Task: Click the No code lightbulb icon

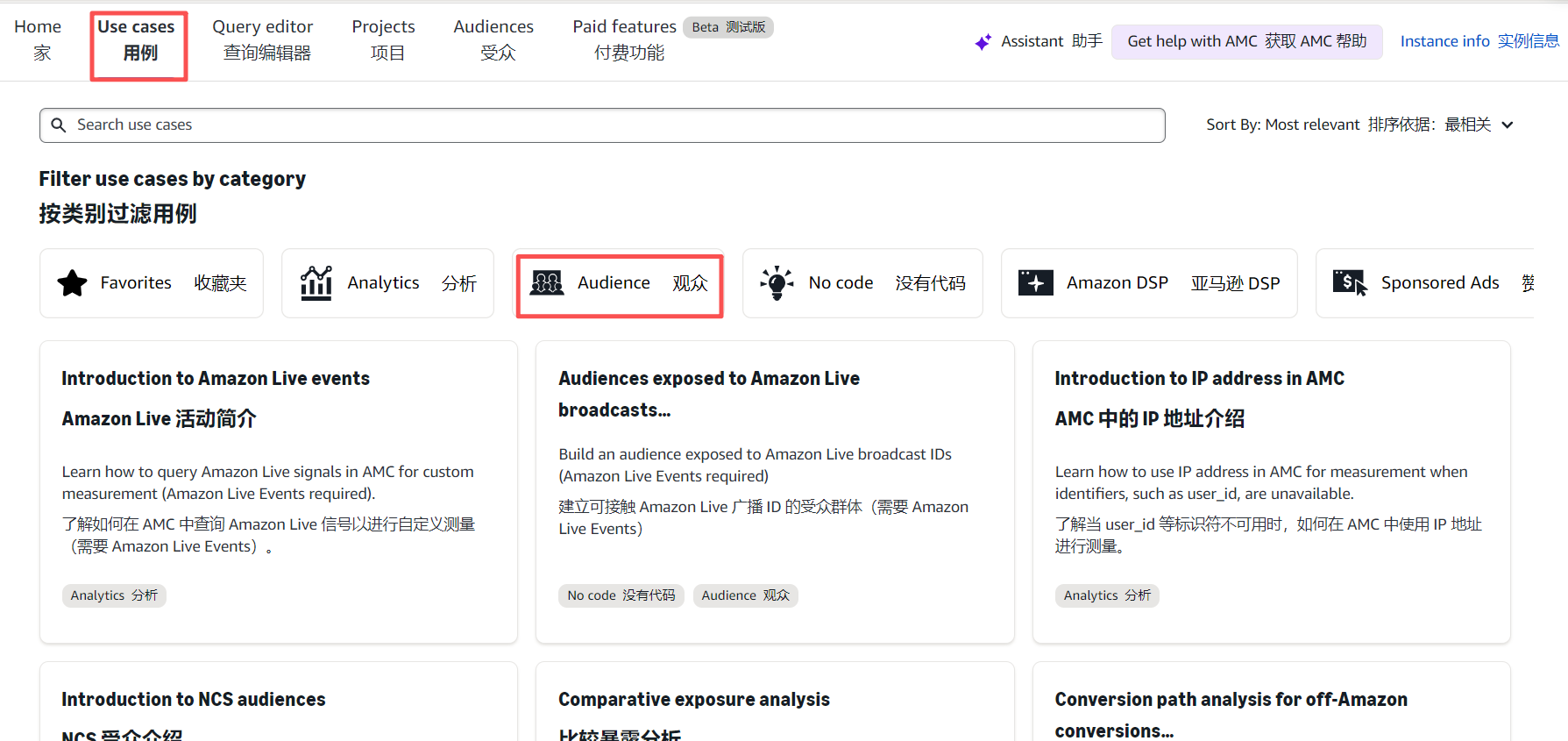Action: click(777, 283)
